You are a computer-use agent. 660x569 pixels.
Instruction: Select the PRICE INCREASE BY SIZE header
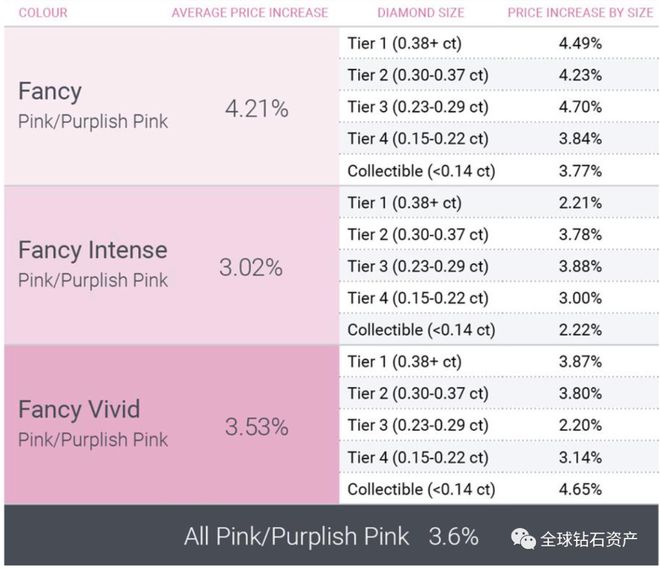coord(580,13)
